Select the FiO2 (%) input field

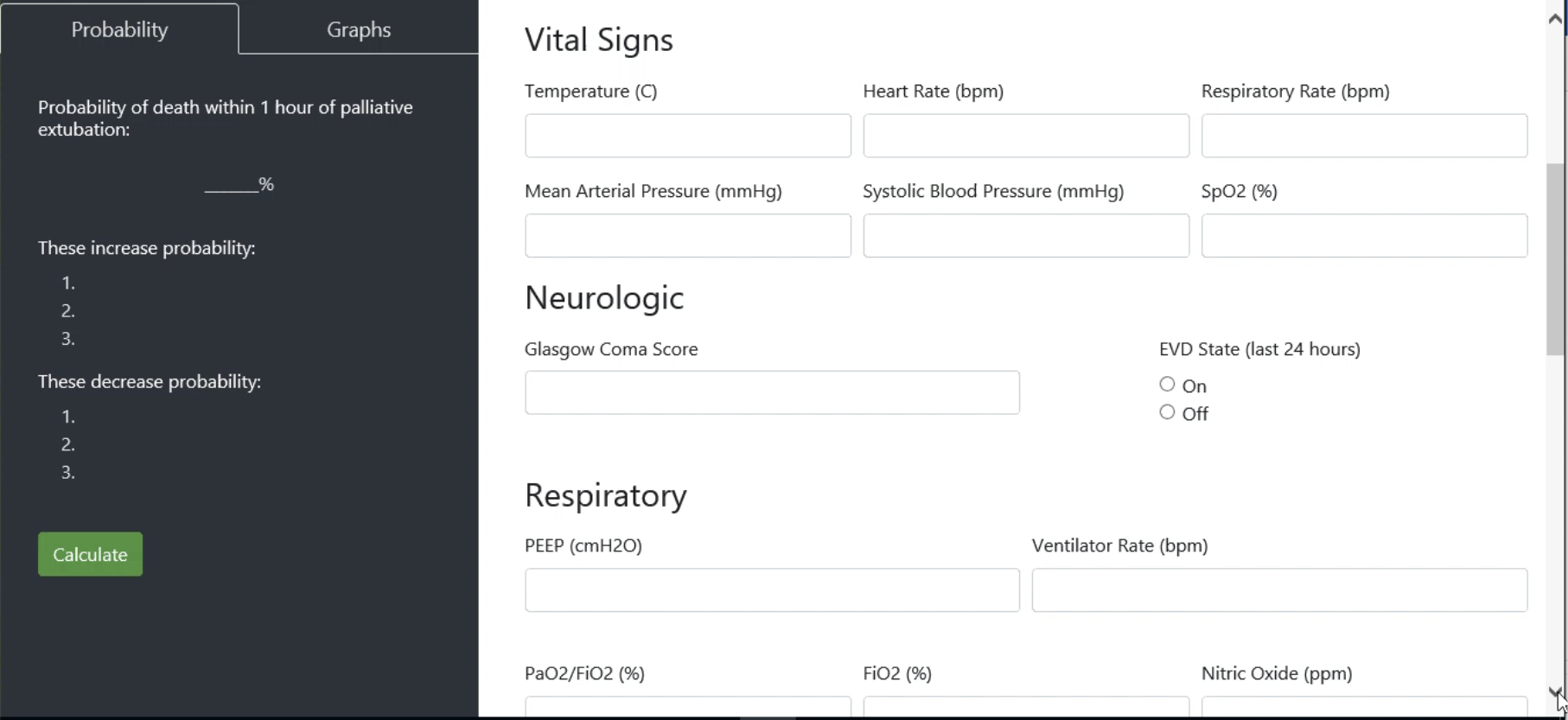pos(1026,707)
